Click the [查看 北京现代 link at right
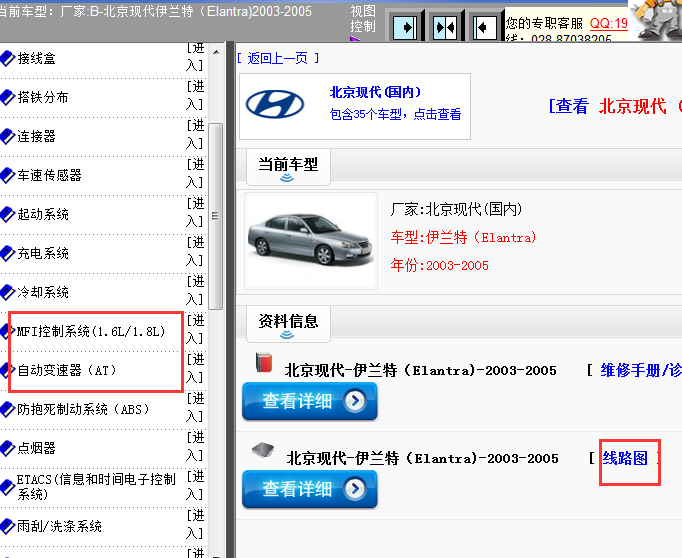 (x=615, y=106)
